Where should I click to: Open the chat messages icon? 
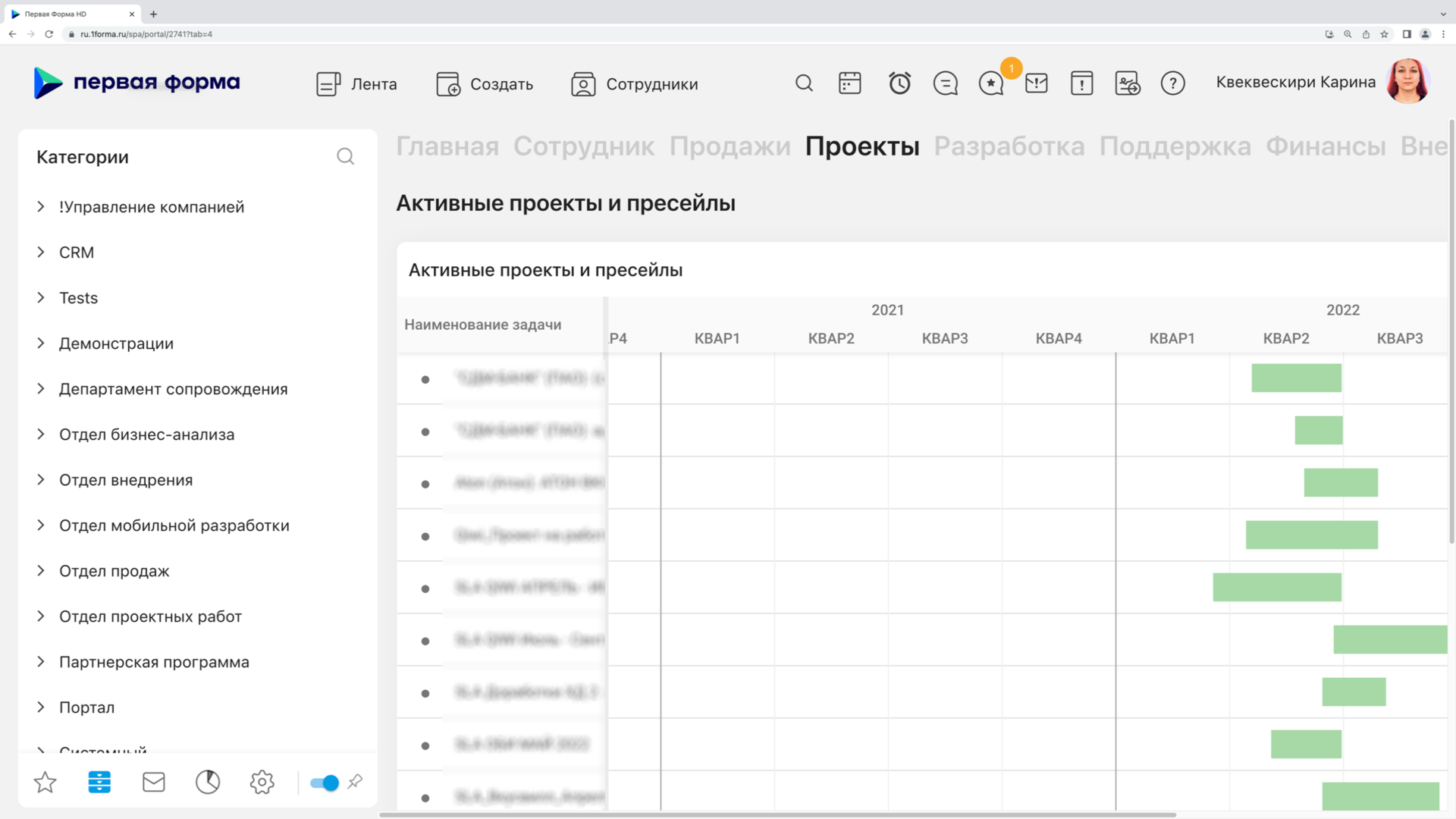pyautogui.click(x=945, y=83)
